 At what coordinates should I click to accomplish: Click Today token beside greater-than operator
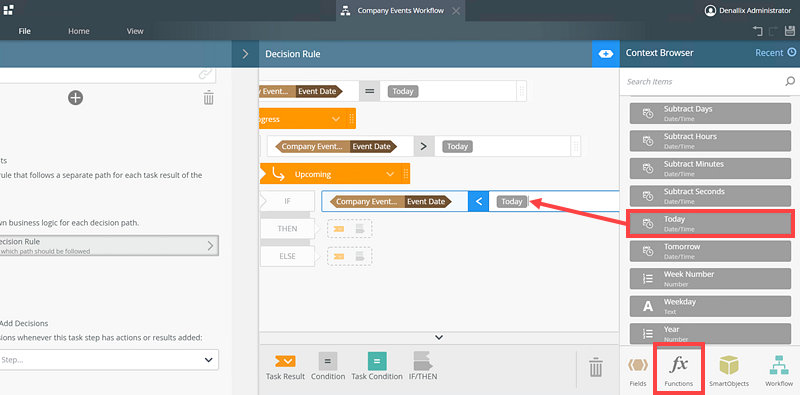[458, 146]
